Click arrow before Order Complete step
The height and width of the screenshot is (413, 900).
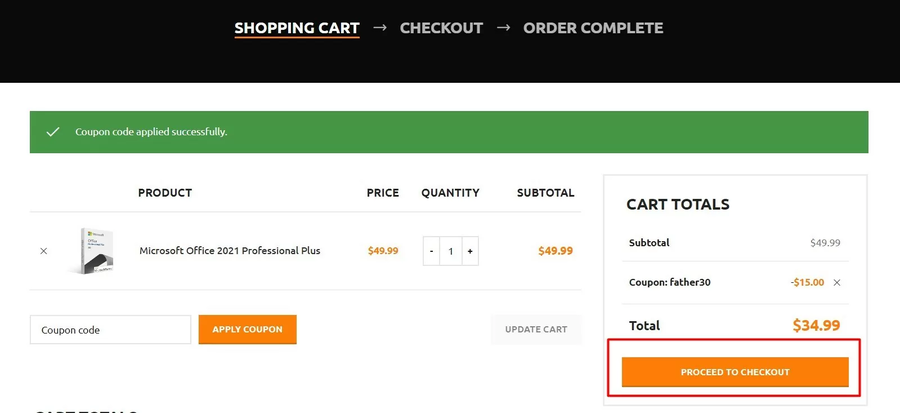[x=503, y=28]
